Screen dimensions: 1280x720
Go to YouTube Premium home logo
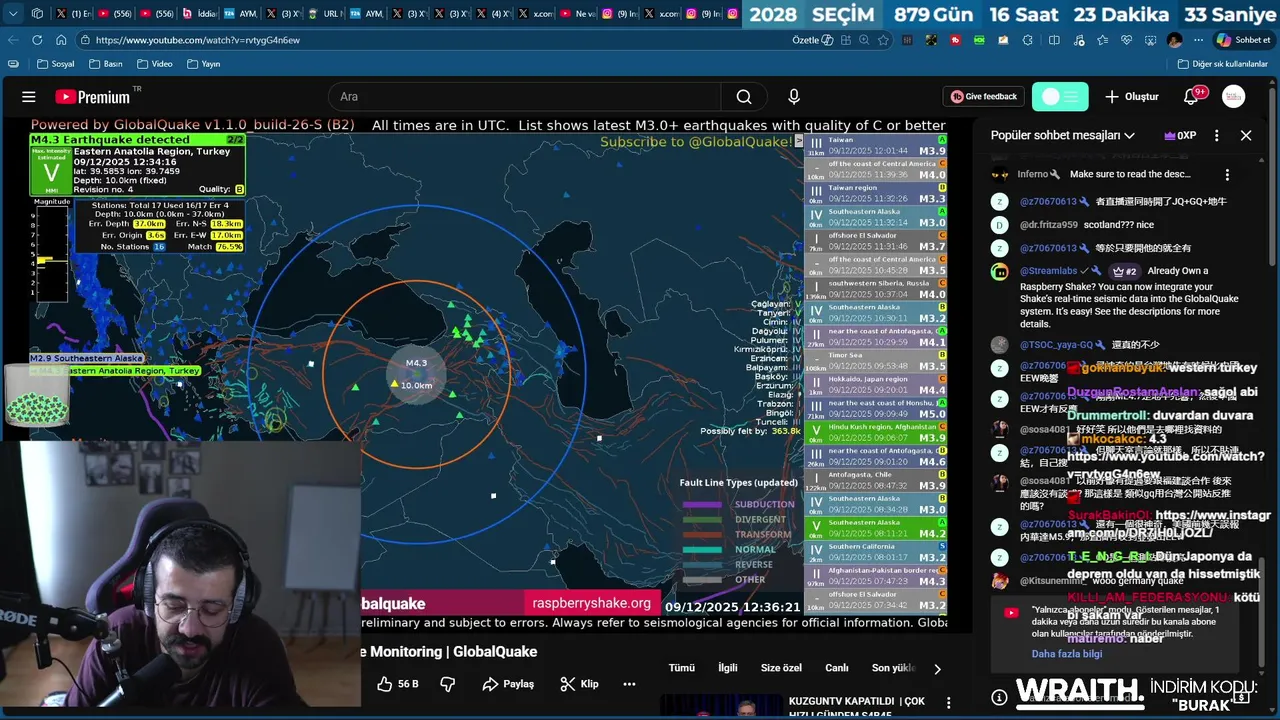pos(93,97)
